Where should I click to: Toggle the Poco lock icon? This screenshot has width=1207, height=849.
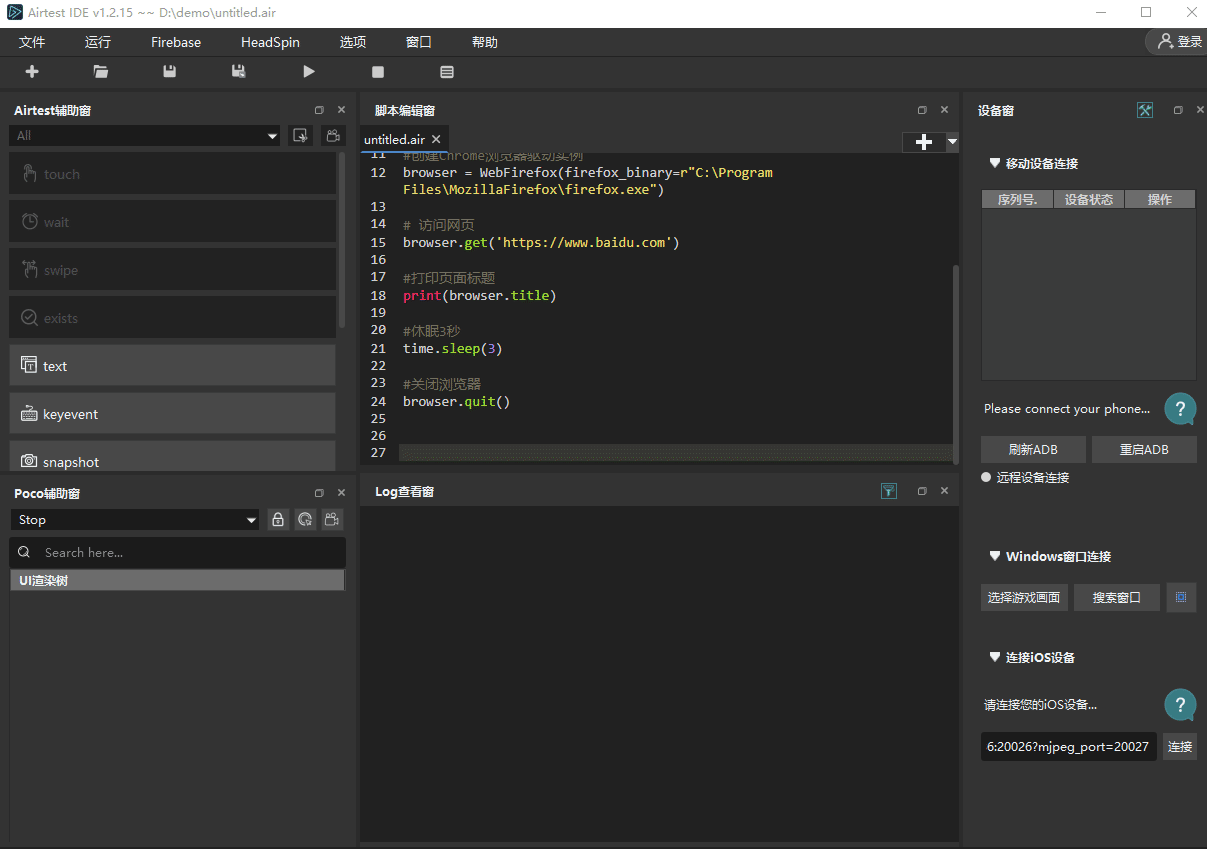pos(278,520)
